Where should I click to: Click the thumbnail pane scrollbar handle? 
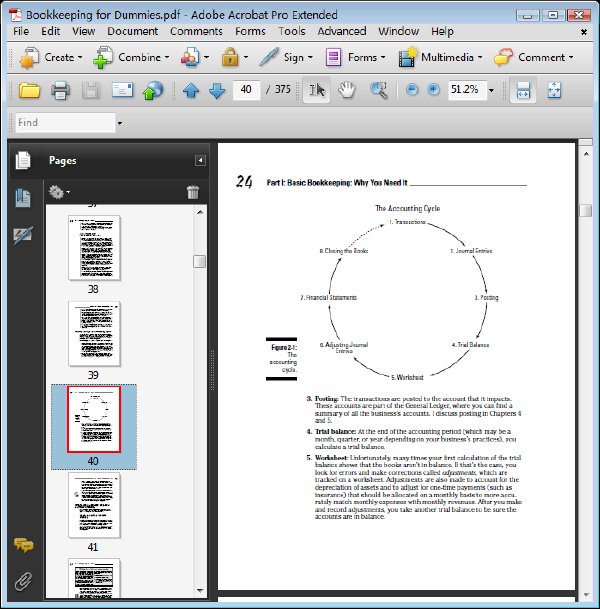[200, 261]
